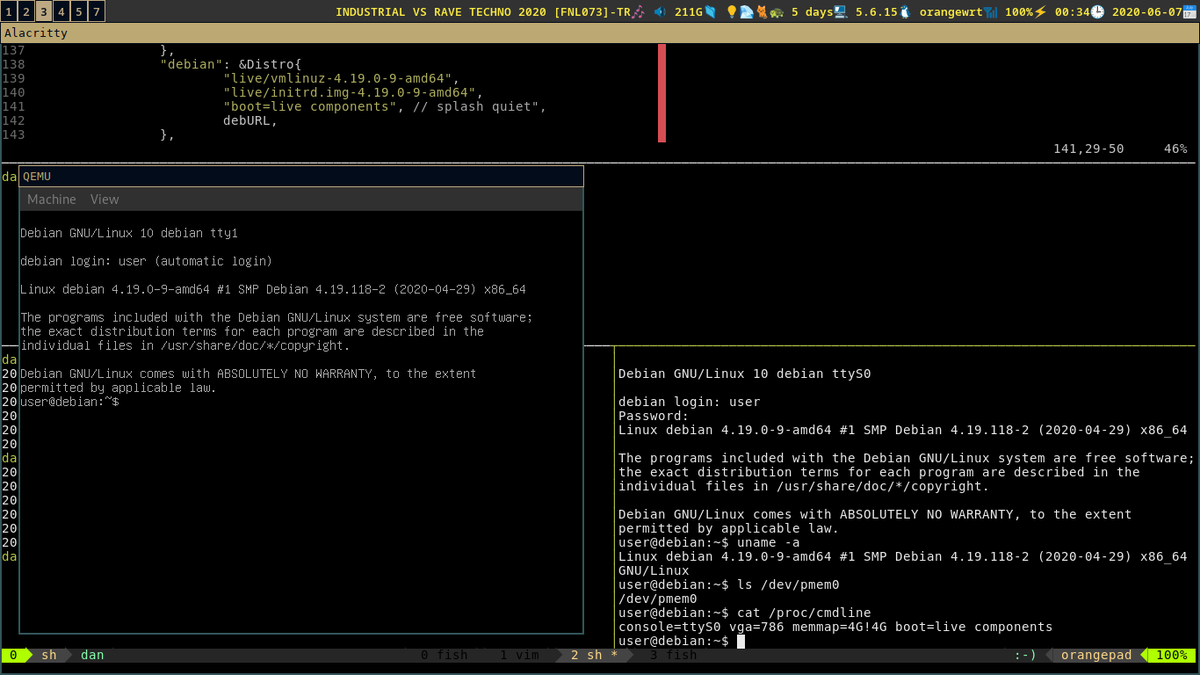Screen dimensions: 1200x675
Task: Click the light bulb icon in status bar
Action: [x=731, y=12]
